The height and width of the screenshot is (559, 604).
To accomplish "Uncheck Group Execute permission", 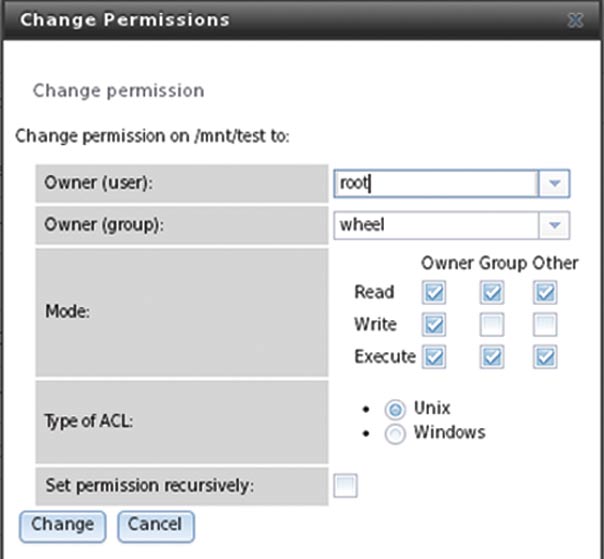I will pyautogui.click(x=492, y=357).
